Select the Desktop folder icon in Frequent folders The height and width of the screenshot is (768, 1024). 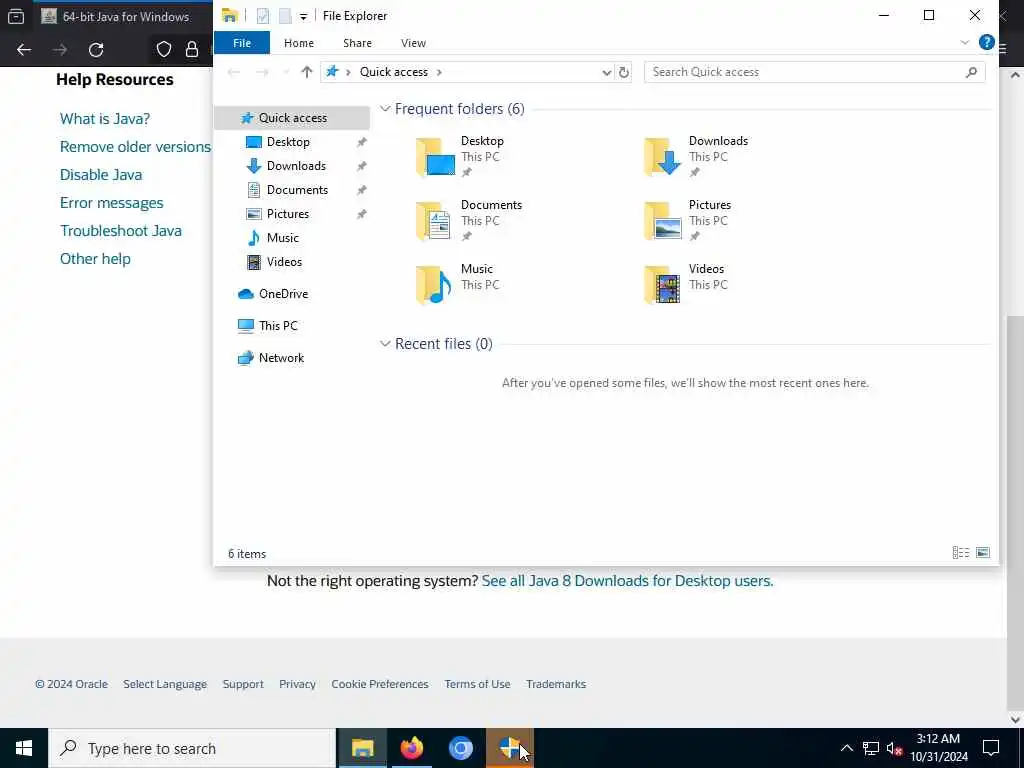(x=436, y=157)
